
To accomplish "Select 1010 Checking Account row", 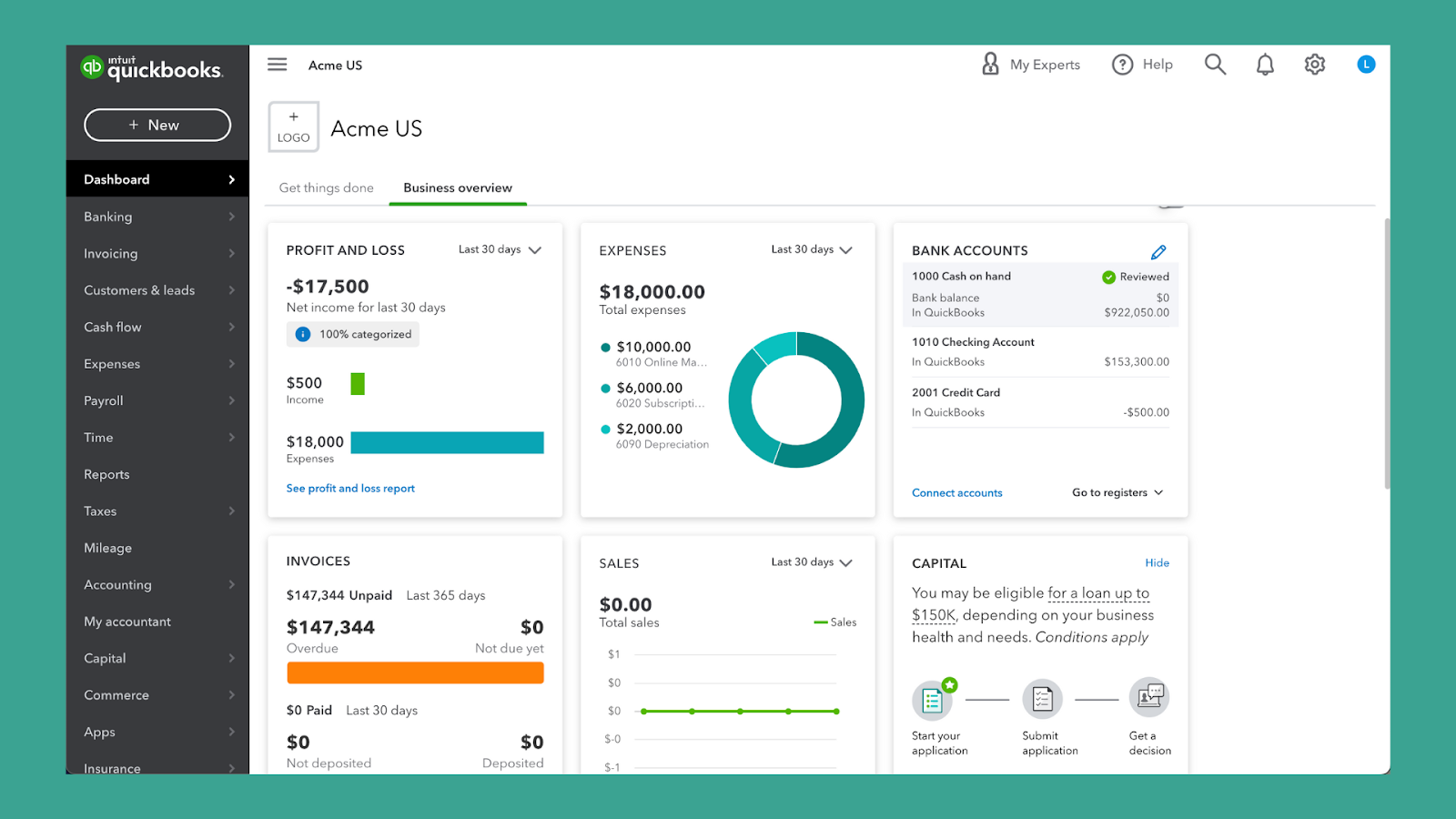I will tap(1040, 352).
